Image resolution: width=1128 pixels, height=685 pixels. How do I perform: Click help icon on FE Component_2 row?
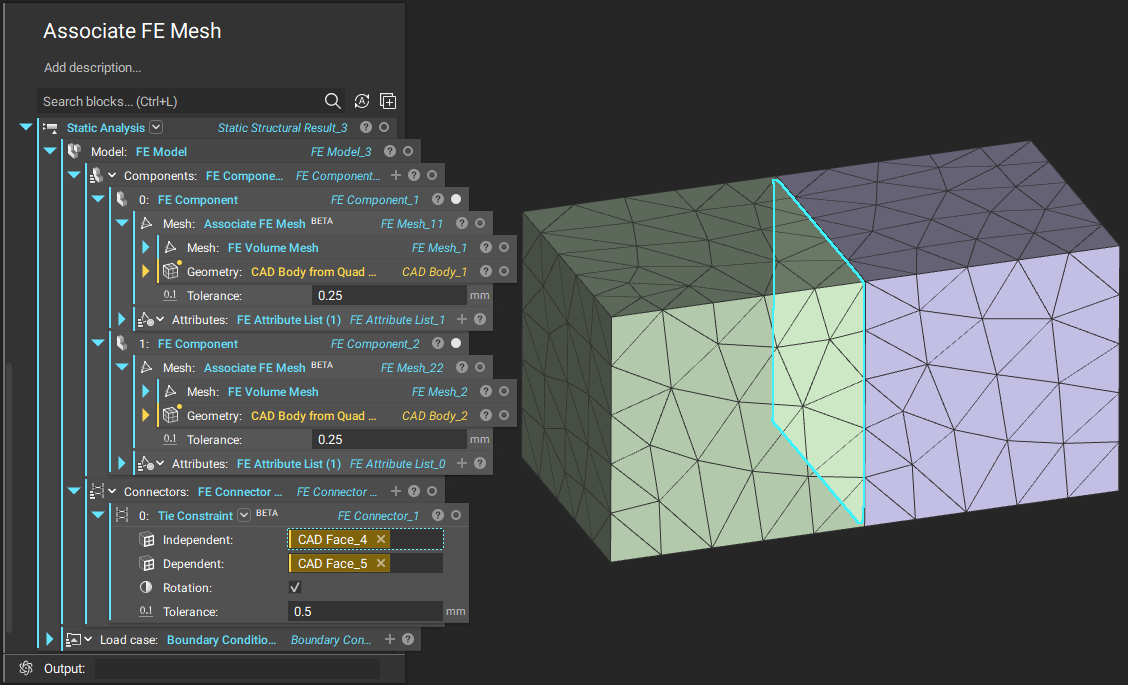point(437,343)
